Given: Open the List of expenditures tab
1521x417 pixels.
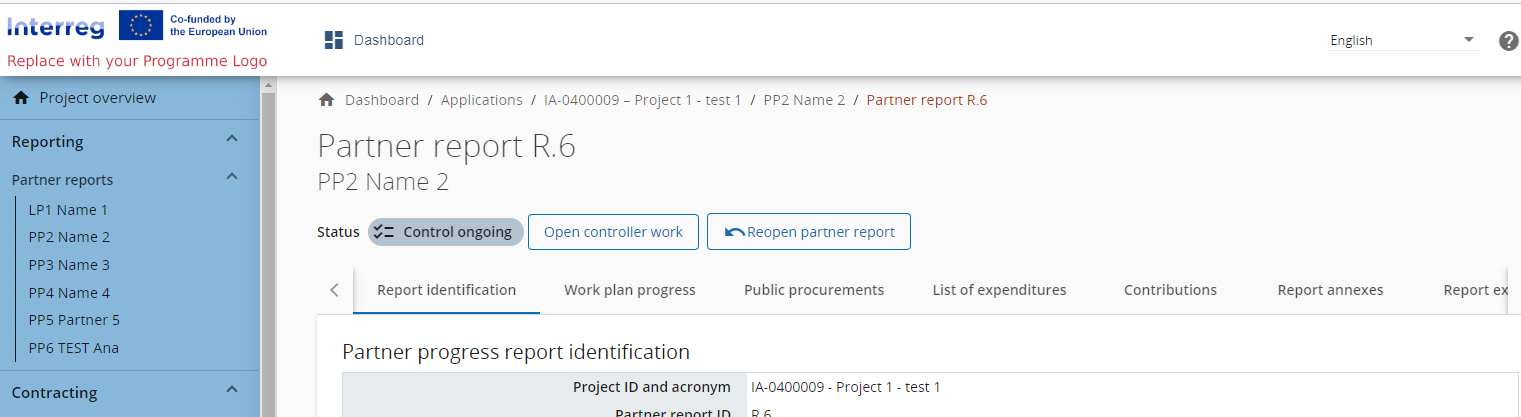Looking at the screenshot, I should pyautogui.click(x=999, y=290).
